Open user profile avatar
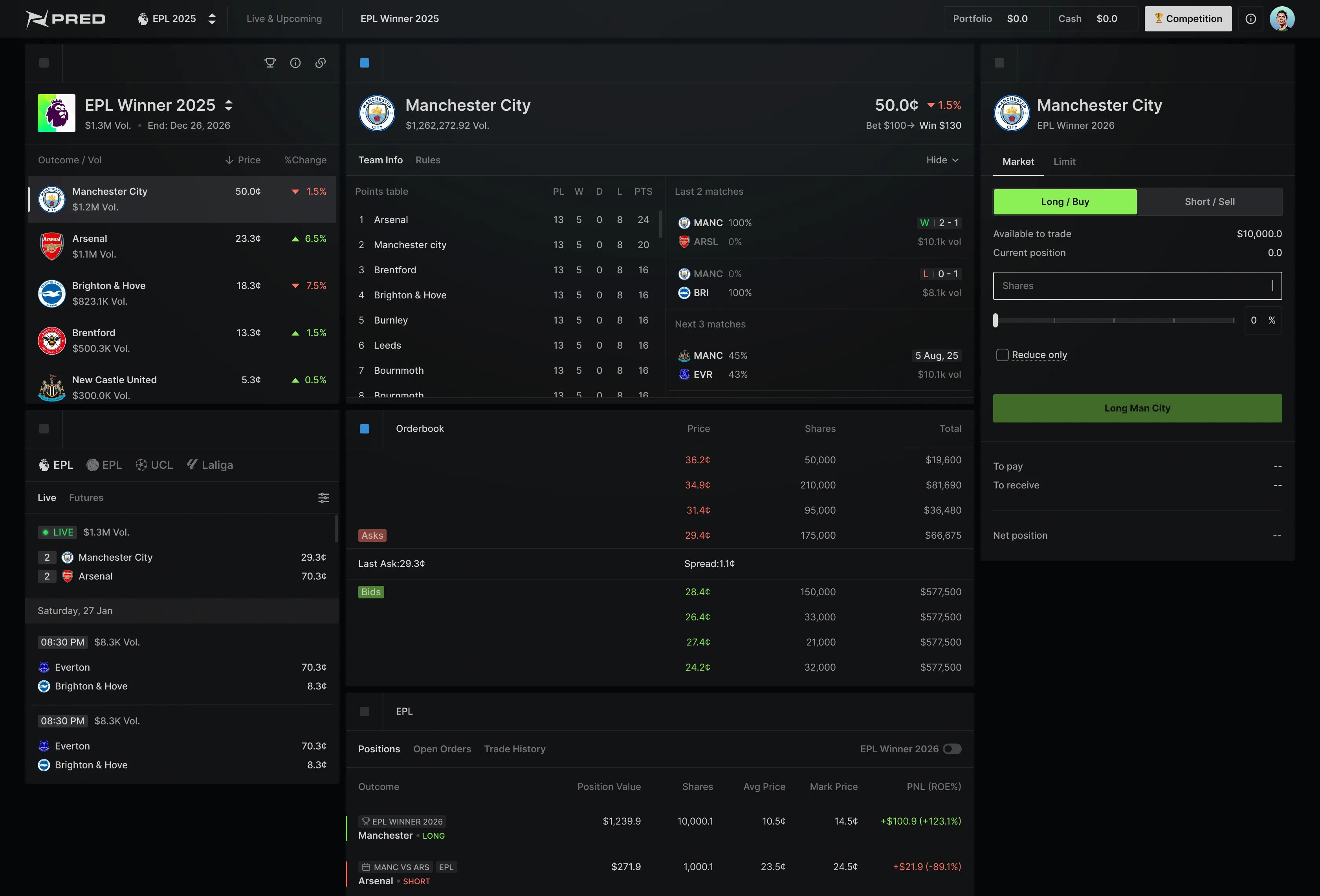Image resolution: width=1320 pixels, height=896 pixels. pyautogui.click(x=1282, y=19)
